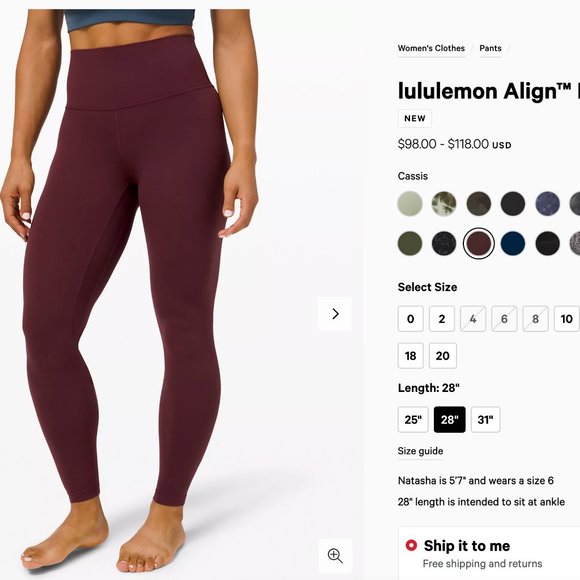Pick the pale light green color swatch
The width and height of the screenshot is (580, 580).
pyautogui.click(x=410, y=203)
